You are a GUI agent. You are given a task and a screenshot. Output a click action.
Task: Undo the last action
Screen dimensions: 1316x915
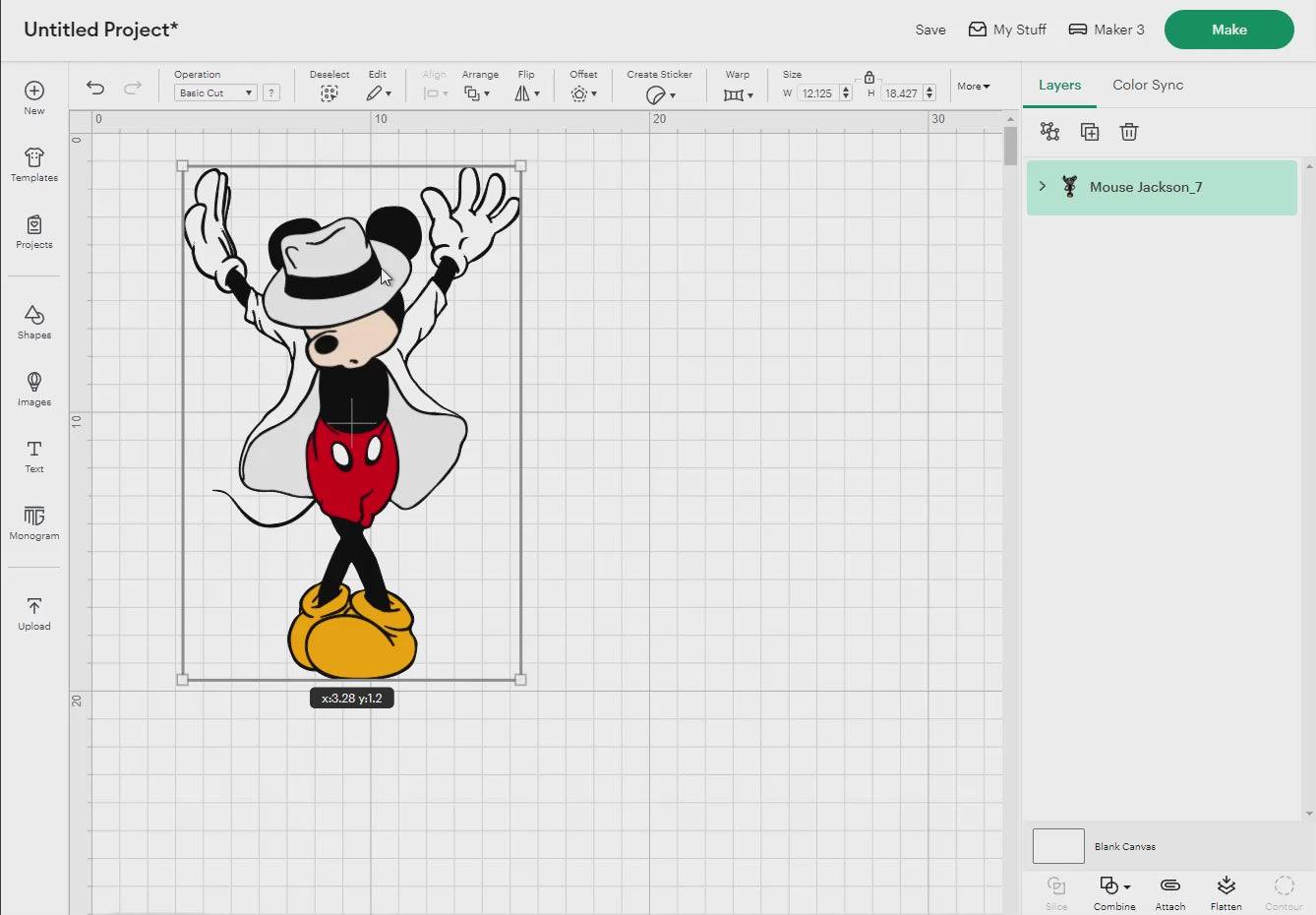click(95, 88)
